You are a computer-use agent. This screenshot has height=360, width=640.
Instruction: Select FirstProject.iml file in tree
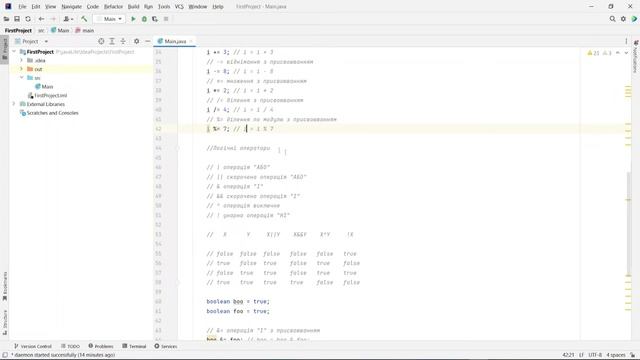coord(47,95)
